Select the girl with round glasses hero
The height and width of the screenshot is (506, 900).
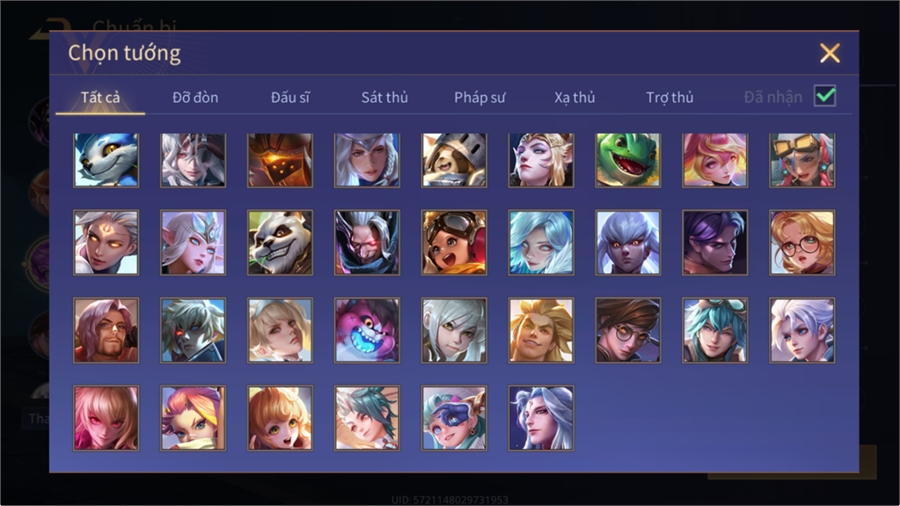(x=802, y=242)
